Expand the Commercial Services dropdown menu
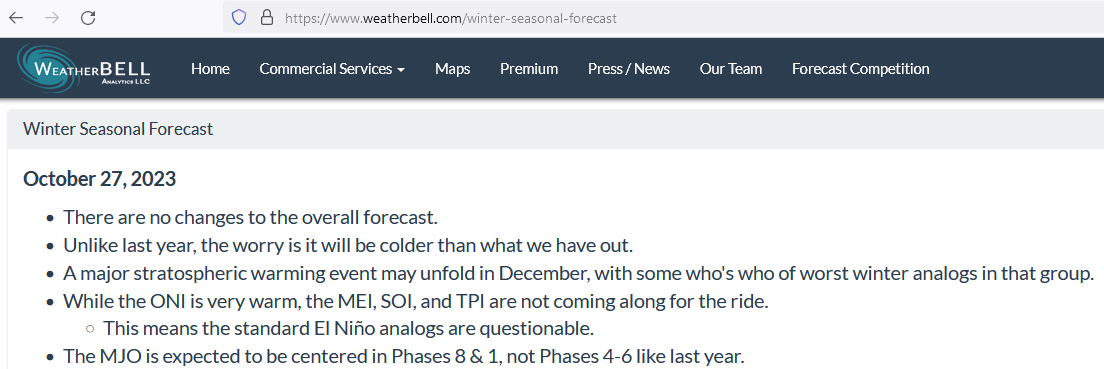 pos(332,69)
